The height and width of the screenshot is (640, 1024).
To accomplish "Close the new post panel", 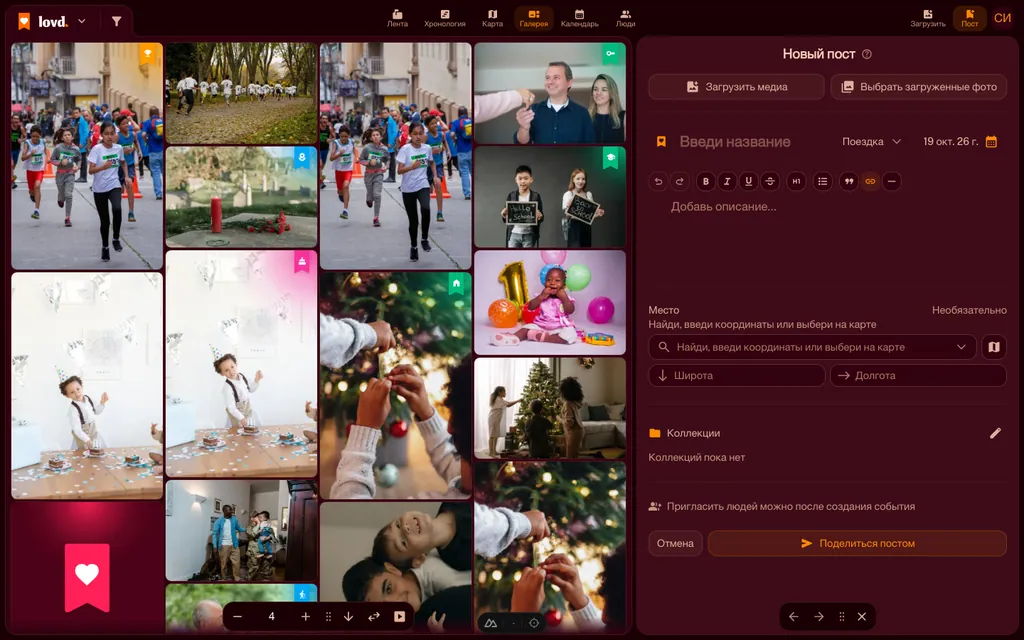I will (x=862, y=616).
